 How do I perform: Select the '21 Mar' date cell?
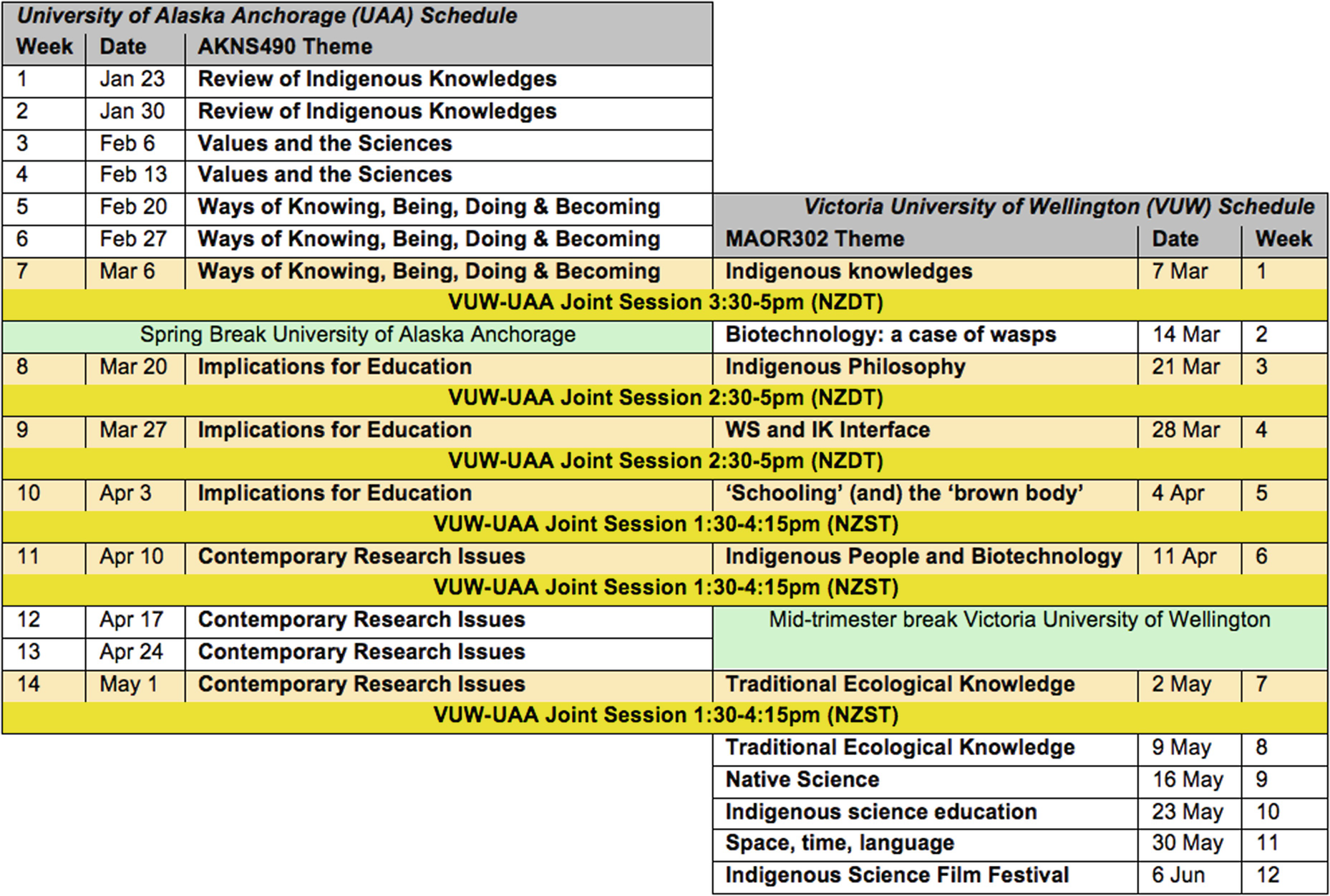click(1189, 368)
